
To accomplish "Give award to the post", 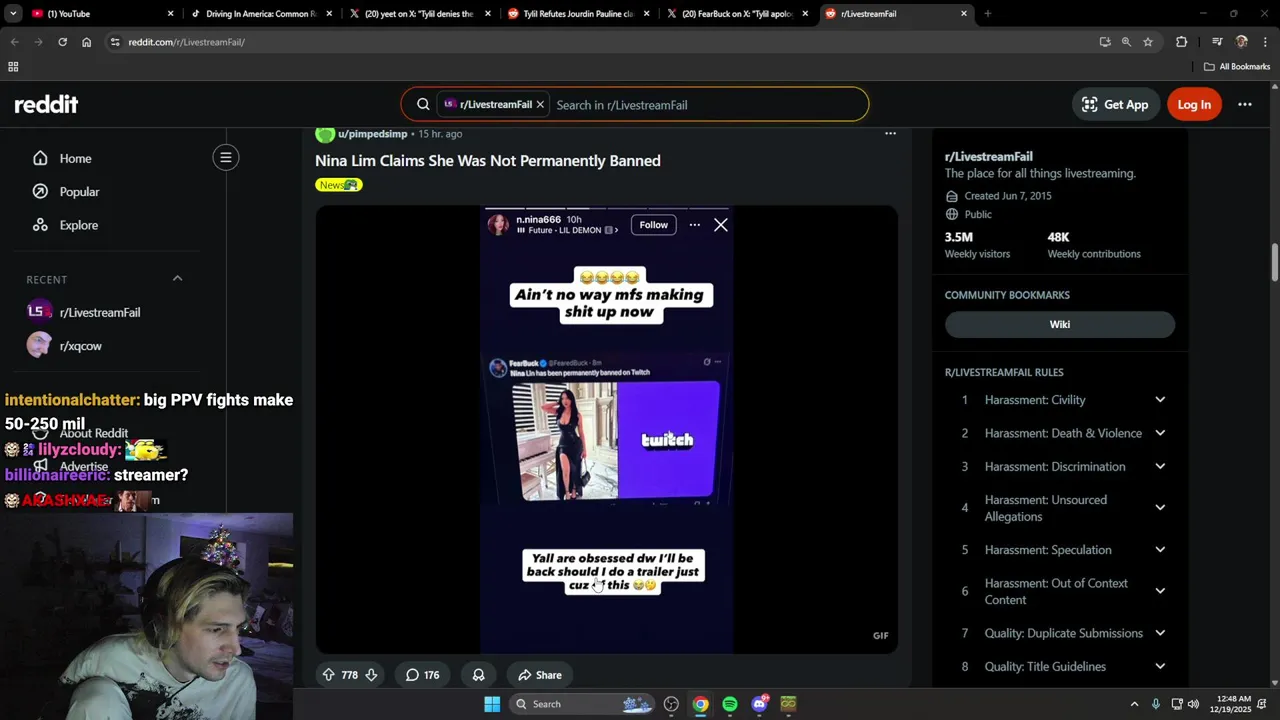I will coord(478,675).
